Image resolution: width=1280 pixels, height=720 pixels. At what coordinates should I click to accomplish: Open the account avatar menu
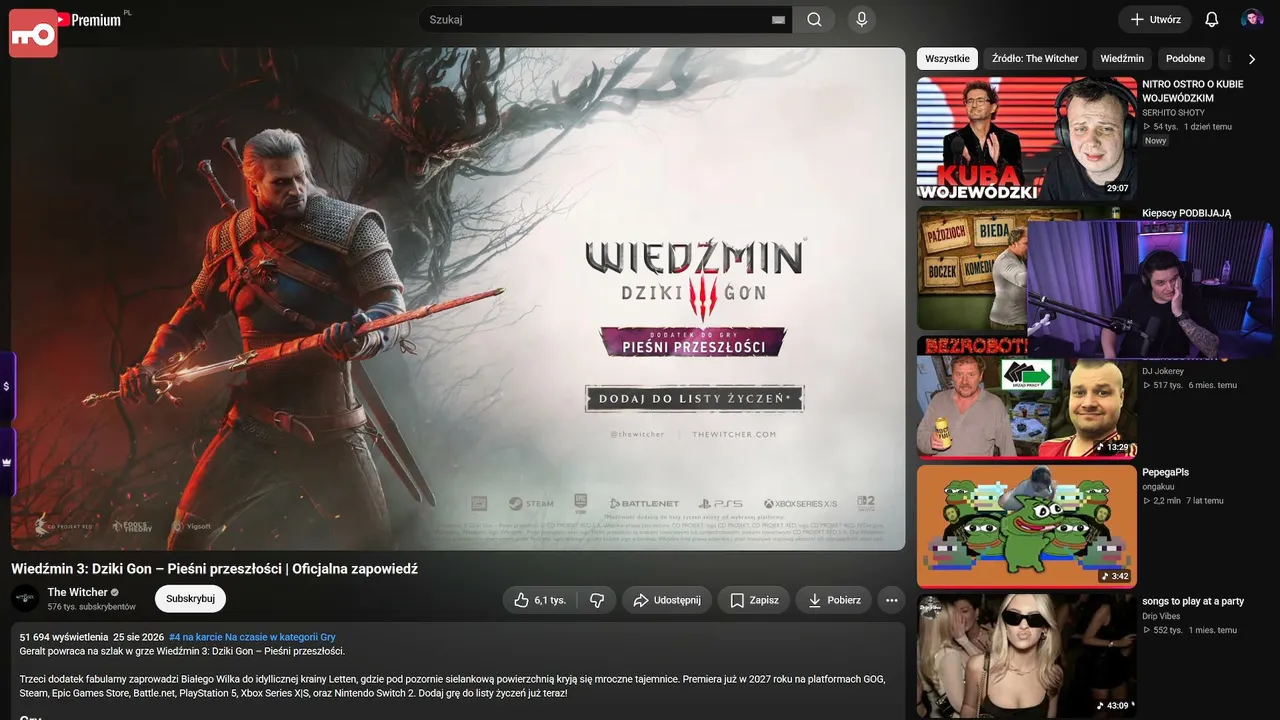pyautogui.click(x=1252, y=20)
